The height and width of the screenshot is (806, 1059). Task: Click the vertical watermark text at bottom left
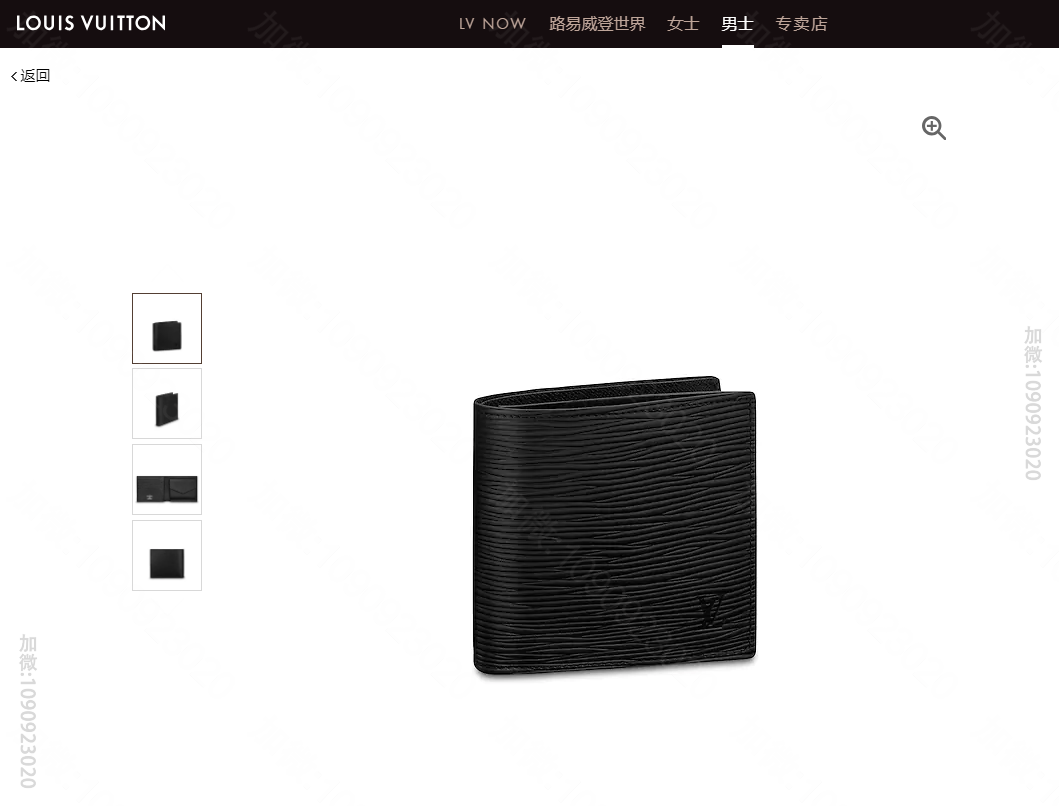click(x=28, y=711)
